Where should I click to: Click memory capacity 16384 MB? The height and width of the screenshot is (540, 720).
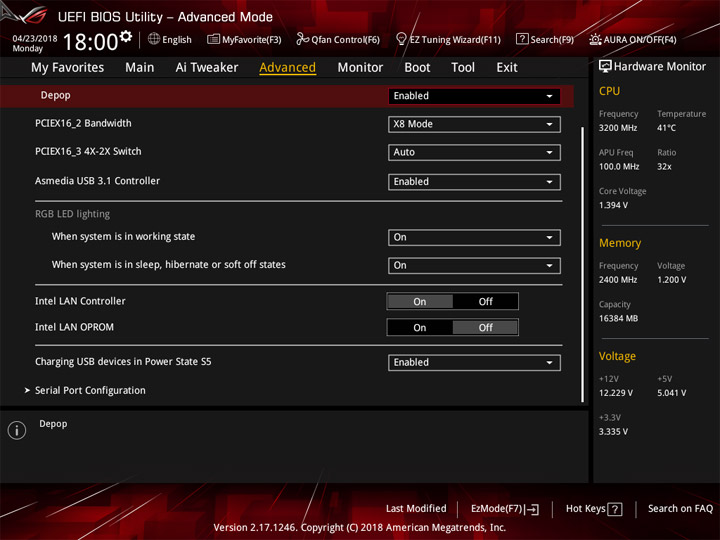pyautogui.click(x=619, y=319)
